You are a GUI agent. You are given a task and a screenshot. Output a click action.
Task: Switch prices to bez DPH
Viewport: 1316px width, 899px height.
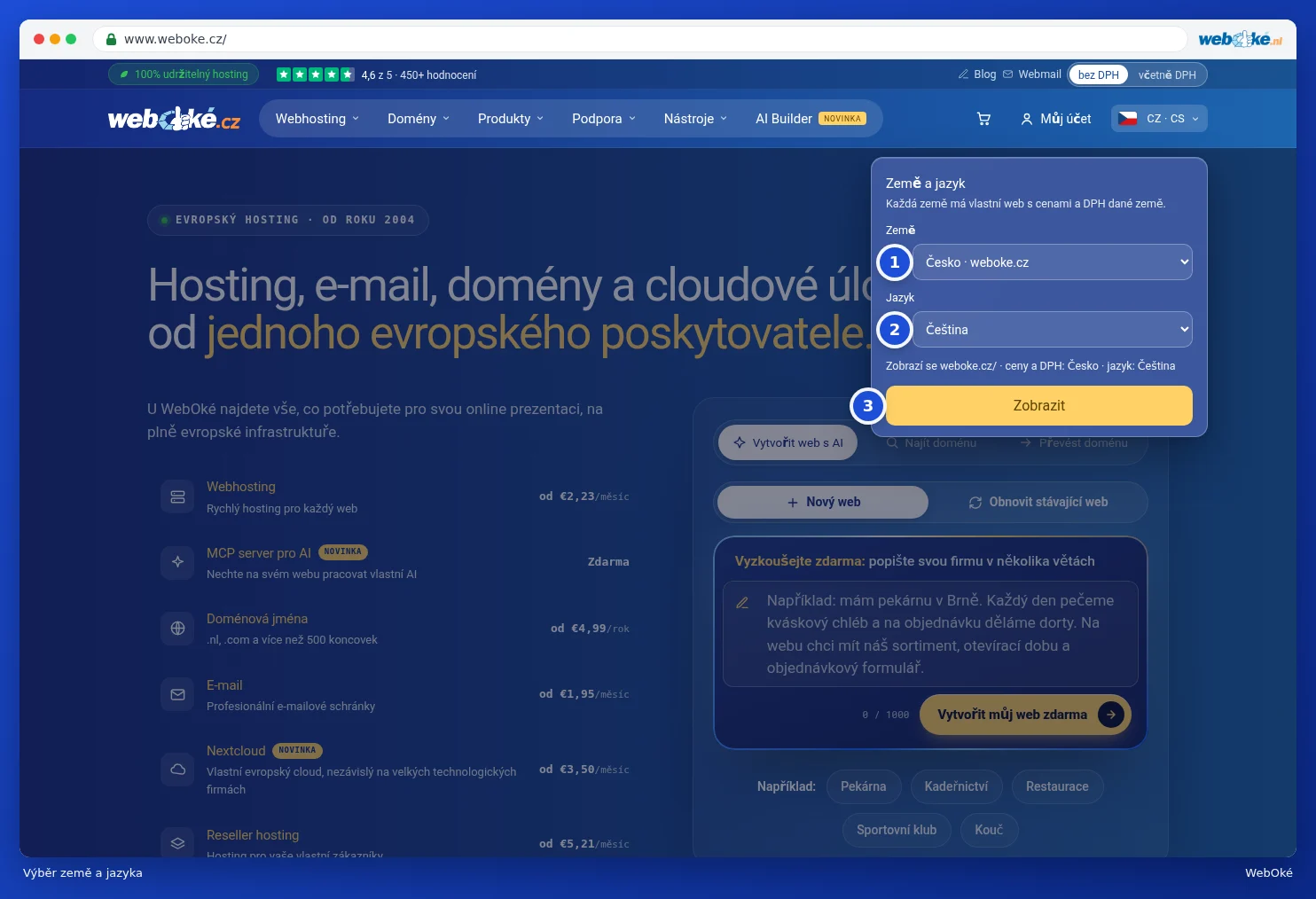(x=1099, y=74)
